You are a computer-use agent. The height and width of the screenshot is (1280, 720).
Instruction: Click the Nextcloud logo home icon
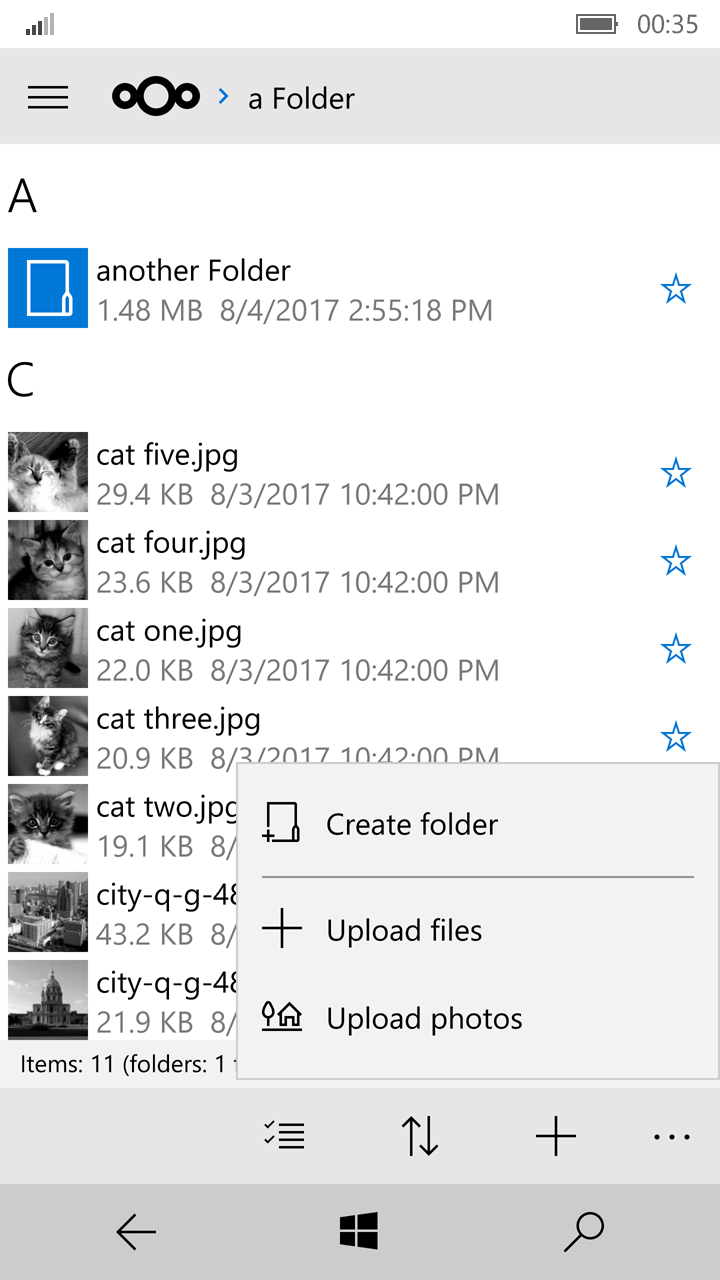(x=156, y=96)
